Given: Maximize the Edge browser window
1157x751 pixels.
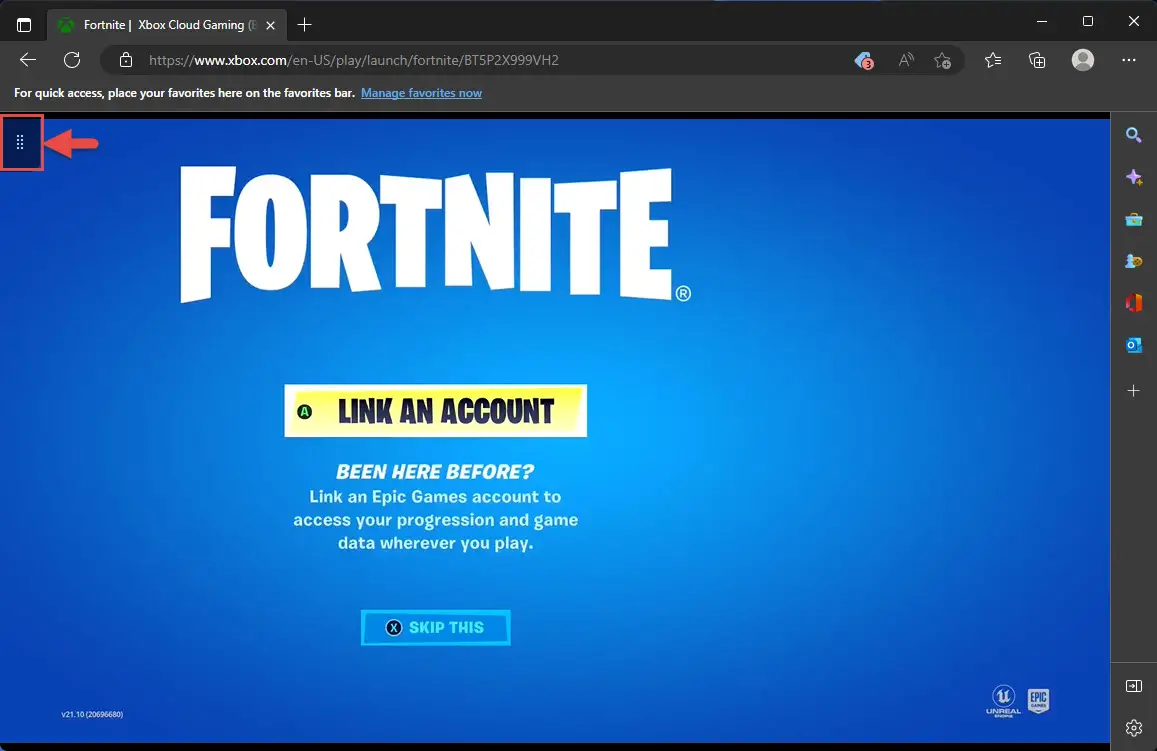Looking at the screenshot, I should click(x=1088, y=21).
